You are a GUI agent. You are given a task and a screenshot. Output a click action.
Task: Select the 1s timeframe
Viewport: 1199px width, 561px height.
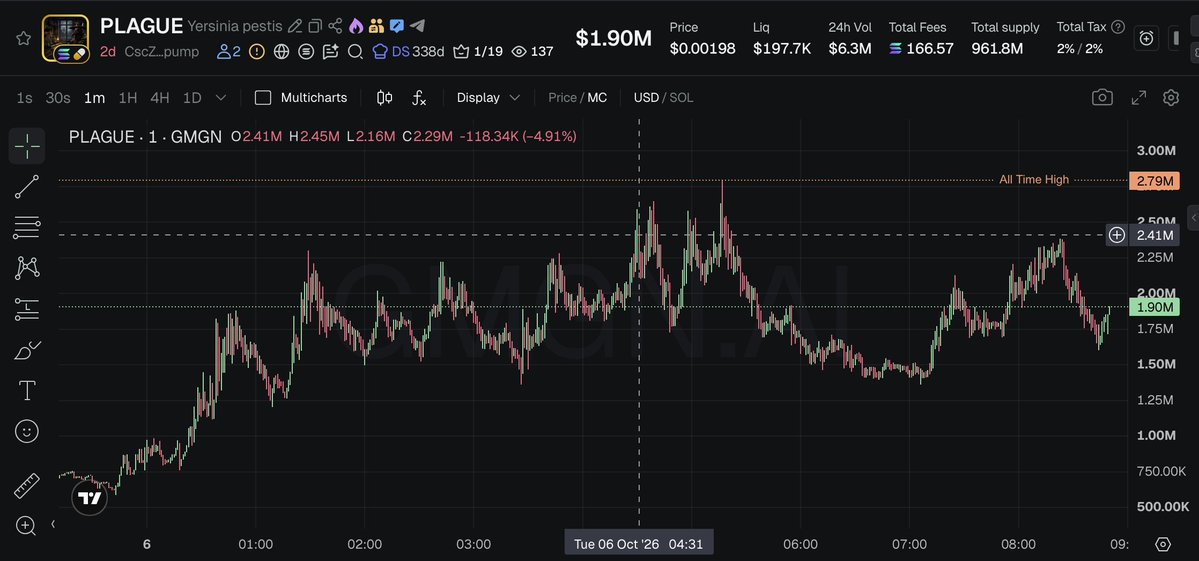point(24,98)
